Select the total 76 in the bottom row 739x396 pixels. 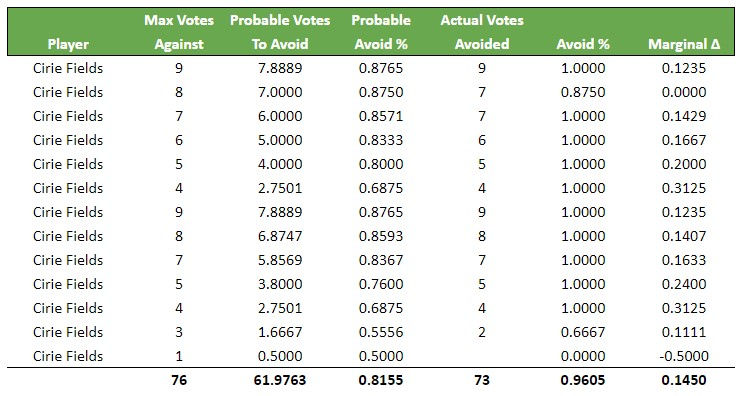tap(179, 380)
